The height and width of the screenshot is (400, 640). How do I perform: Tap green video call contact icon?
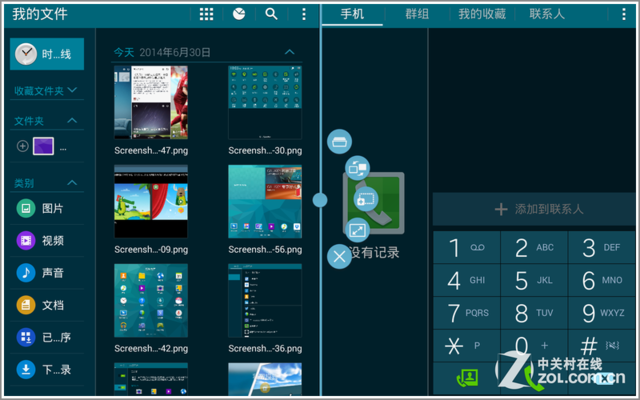(x=467, y=378)
